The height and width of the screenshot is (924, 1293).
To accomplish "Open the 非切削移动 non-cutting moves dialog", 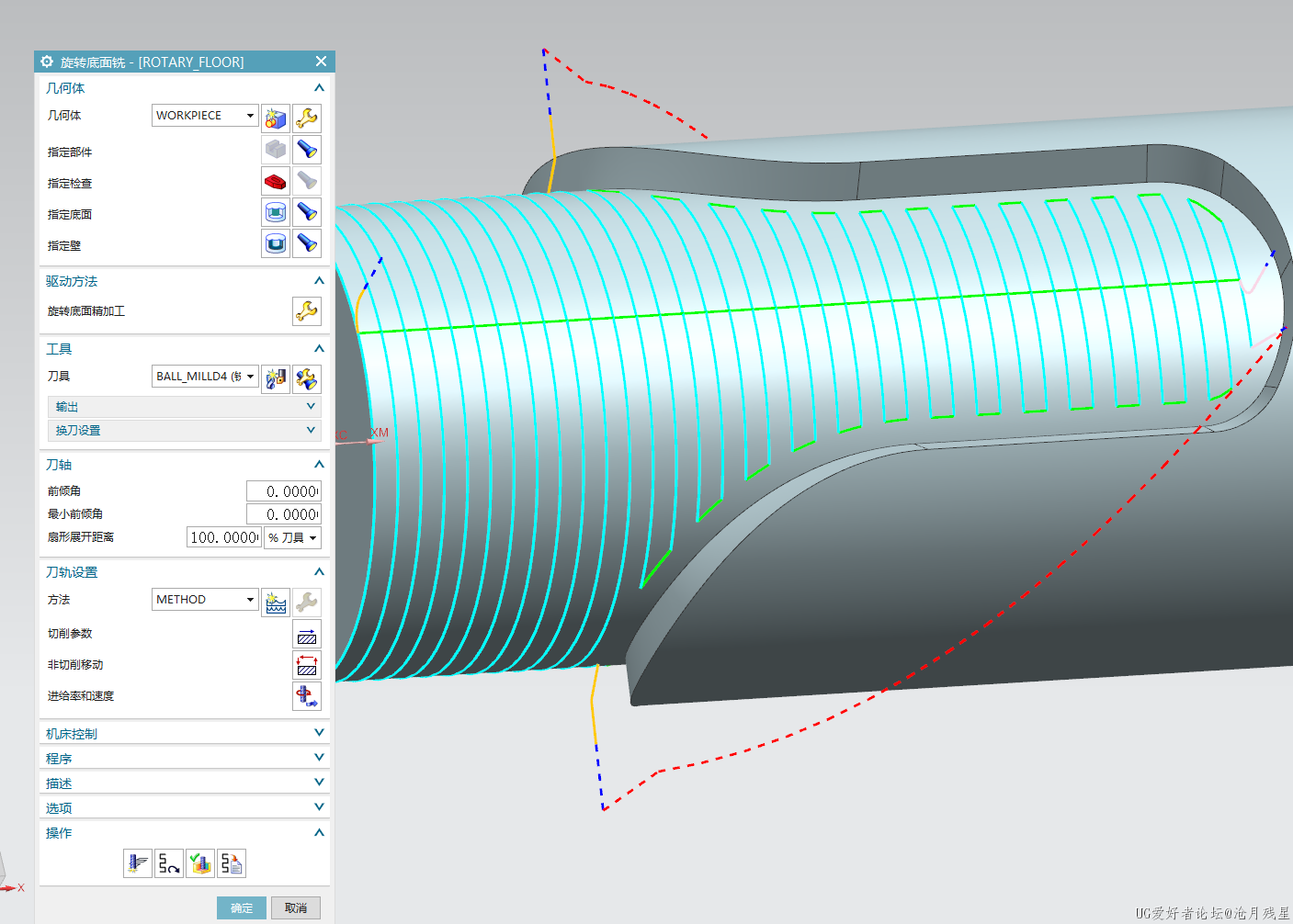I will point(307,665).
